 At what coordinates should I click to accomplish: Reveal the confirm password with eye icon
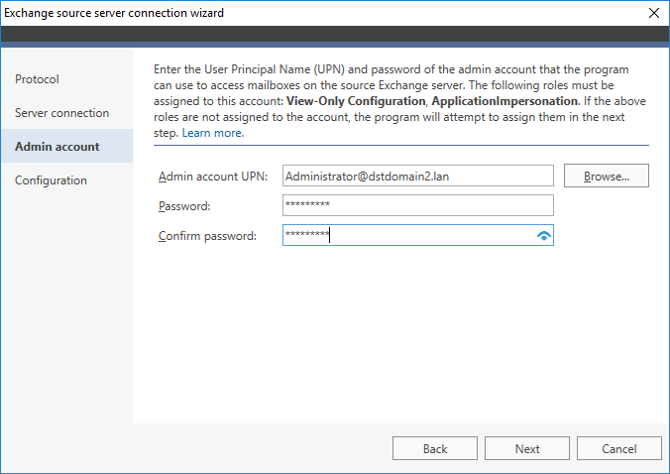click(543, 236)
